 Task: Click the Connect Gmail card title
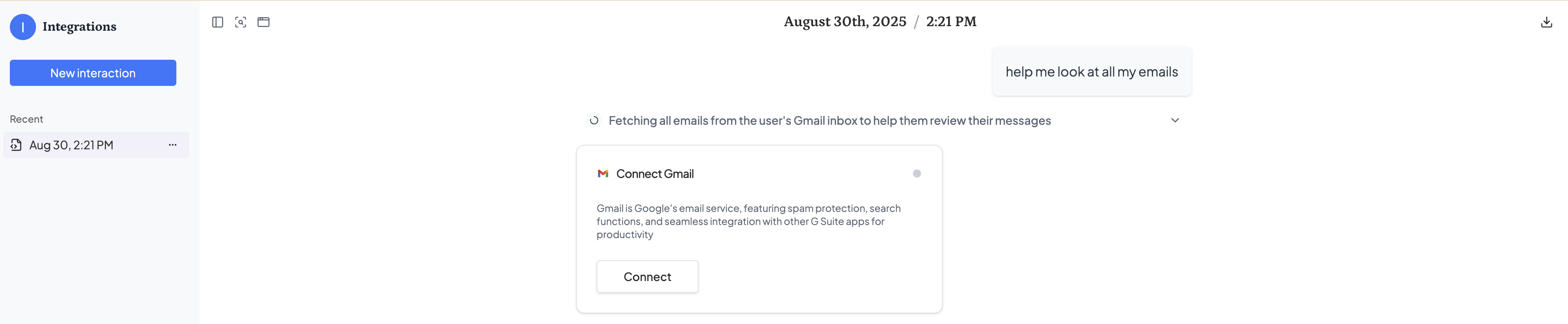[655, 173]
